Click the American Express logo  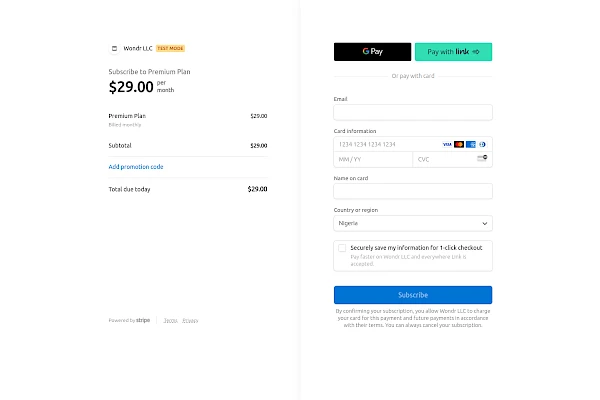click(470, 144)
